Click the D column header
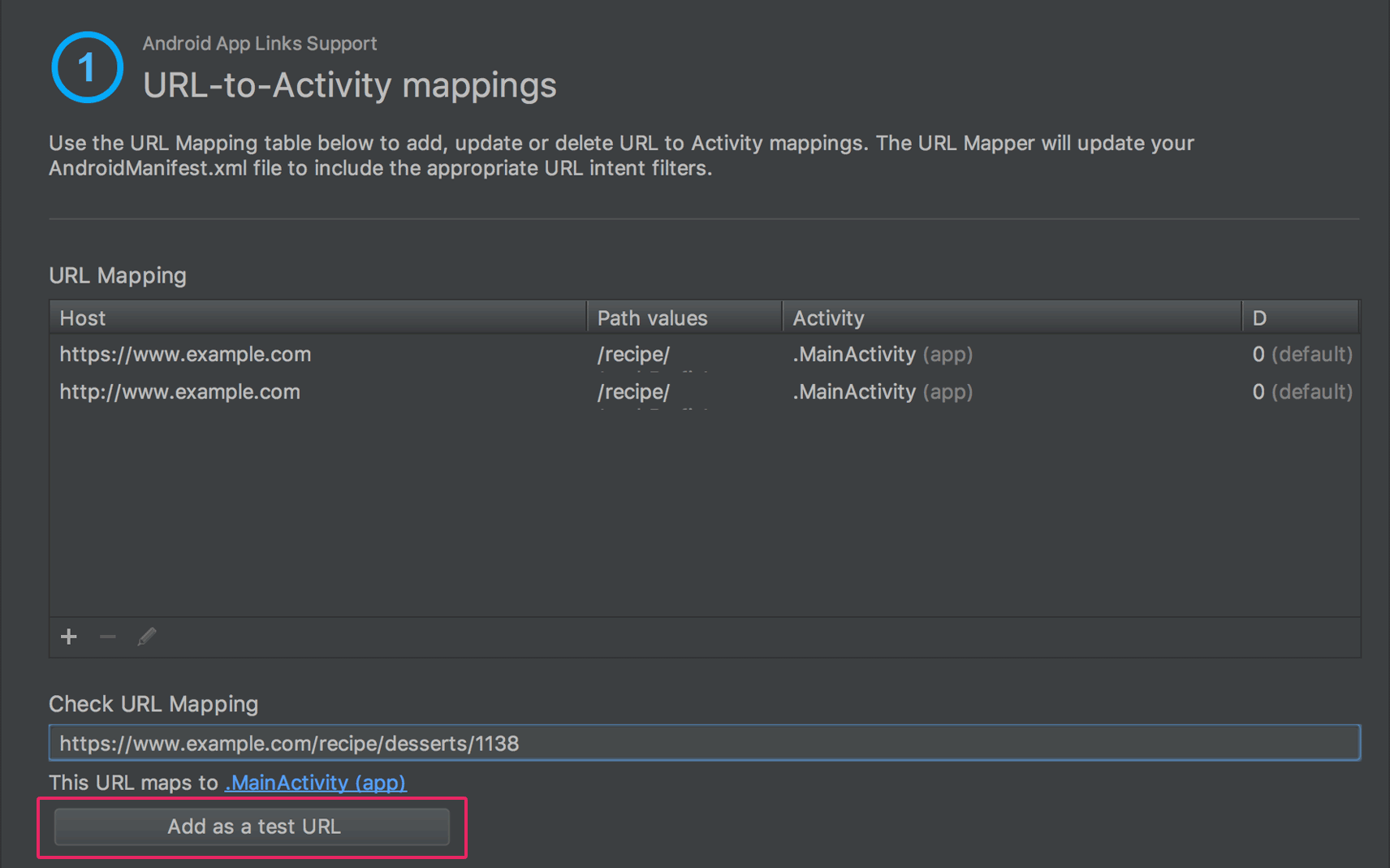The image size is (1390, 868). (x=1299, y=317)
